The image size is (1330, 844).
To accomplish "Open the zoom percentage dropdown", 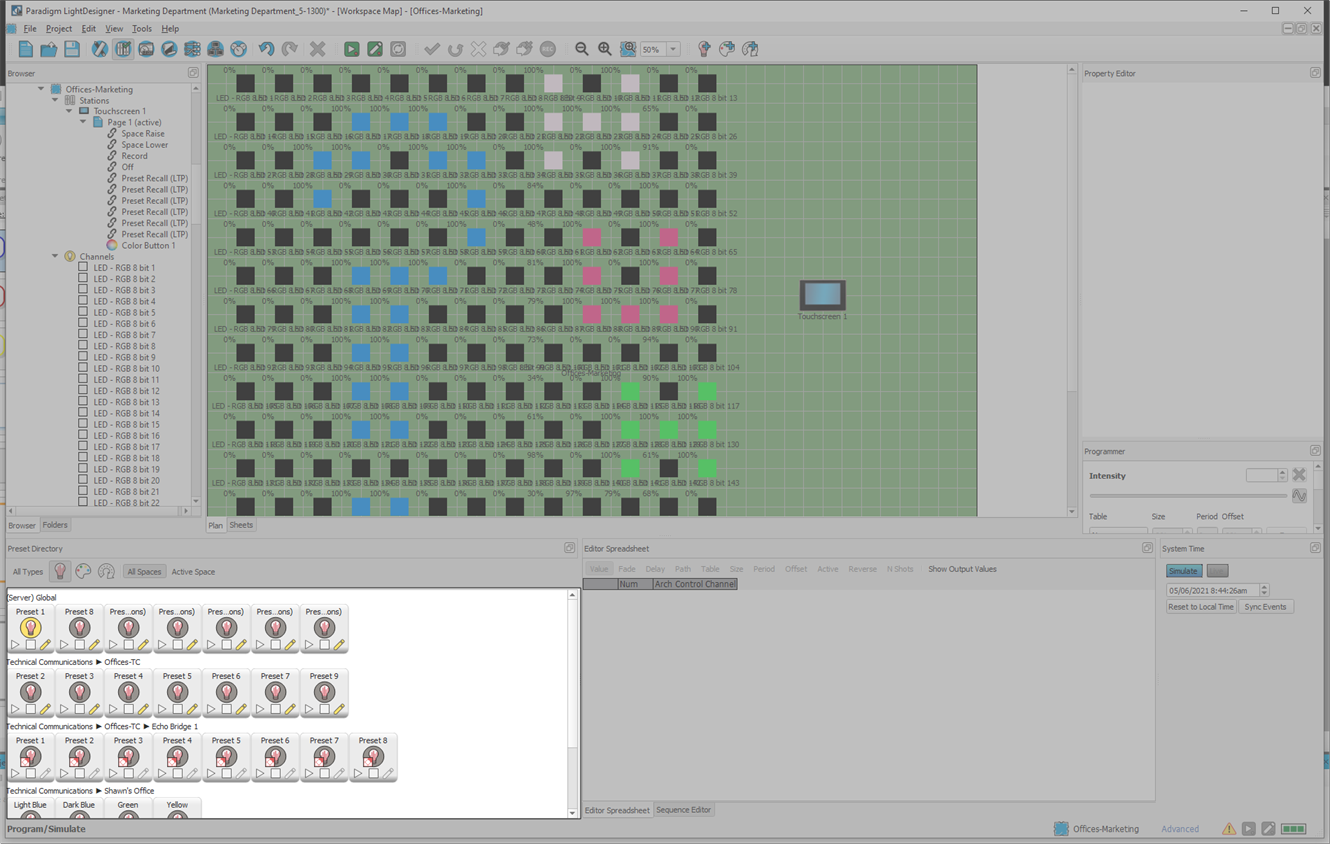I will [x=673, y=49].
